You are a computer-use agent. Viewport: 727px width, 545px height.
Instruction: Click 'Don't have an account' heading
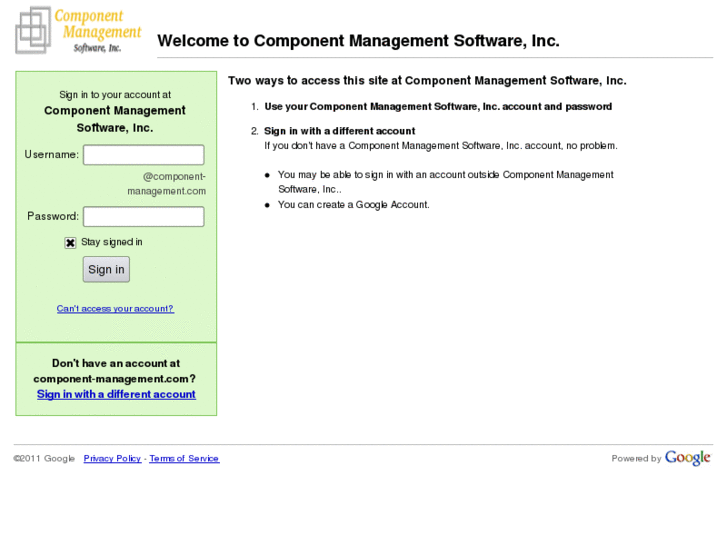tap(115, 371)
